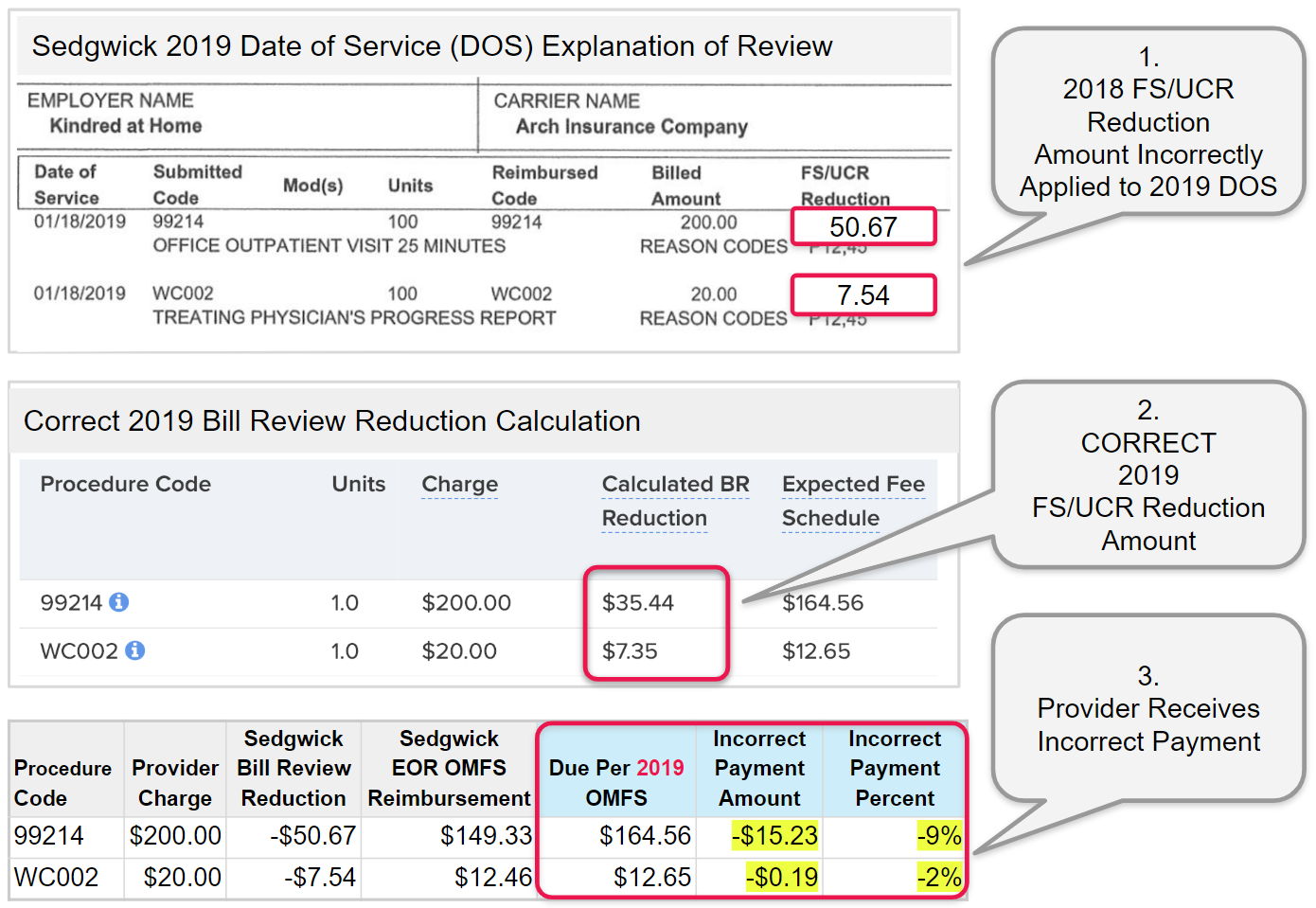This screenshot has height=908, width=1316.
Task: Click the info icon beside WC002
Action: click(135, 650)
